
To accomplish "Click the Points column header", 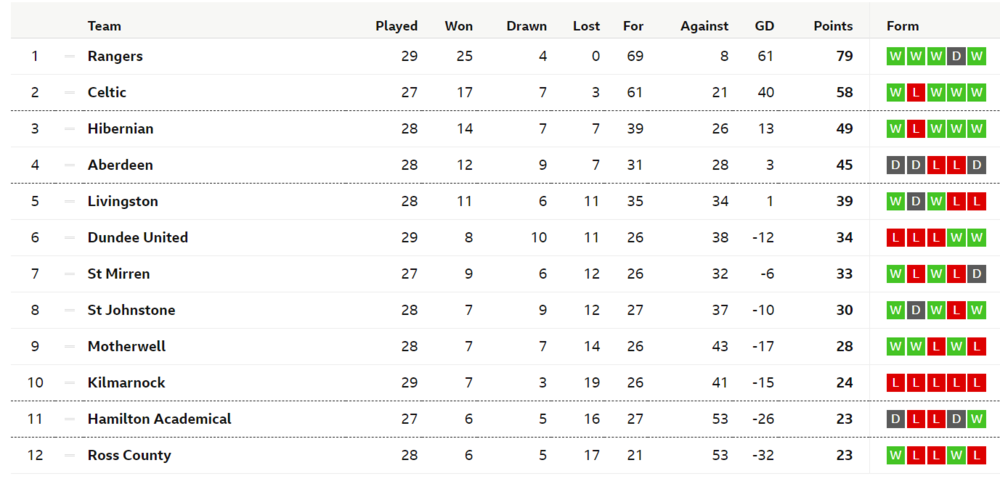I will point(833,26).
